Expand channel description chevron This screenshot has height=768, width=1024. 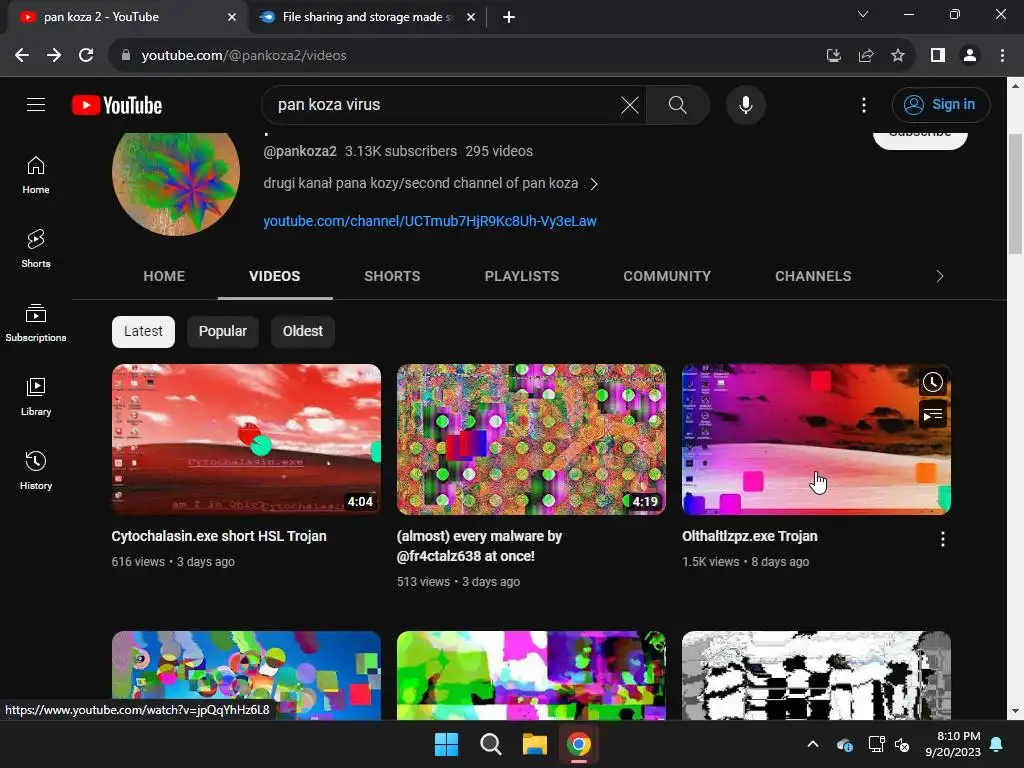click(594, 184)
